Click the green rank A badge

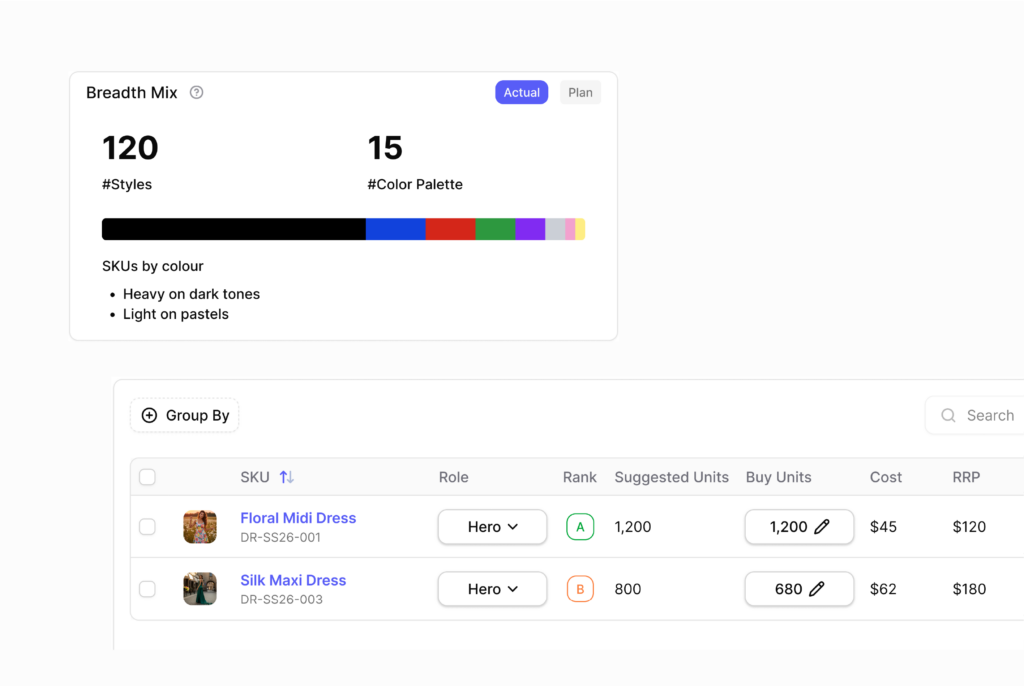point(580,527)
